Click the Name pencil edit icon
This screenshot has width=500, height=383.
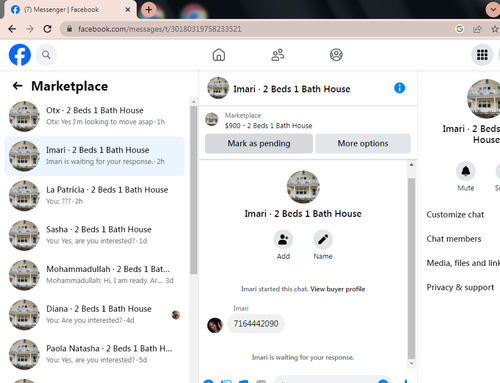pyautogui.click(x=323, y=239)
